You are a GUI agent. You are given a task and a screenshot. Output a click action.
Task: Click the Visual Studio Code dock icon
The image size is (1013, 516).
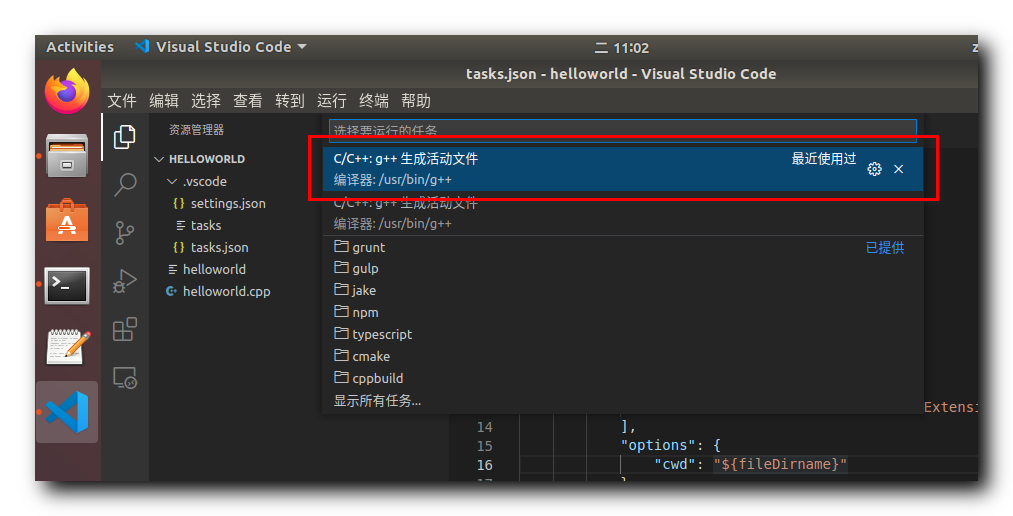click(67, 412)
